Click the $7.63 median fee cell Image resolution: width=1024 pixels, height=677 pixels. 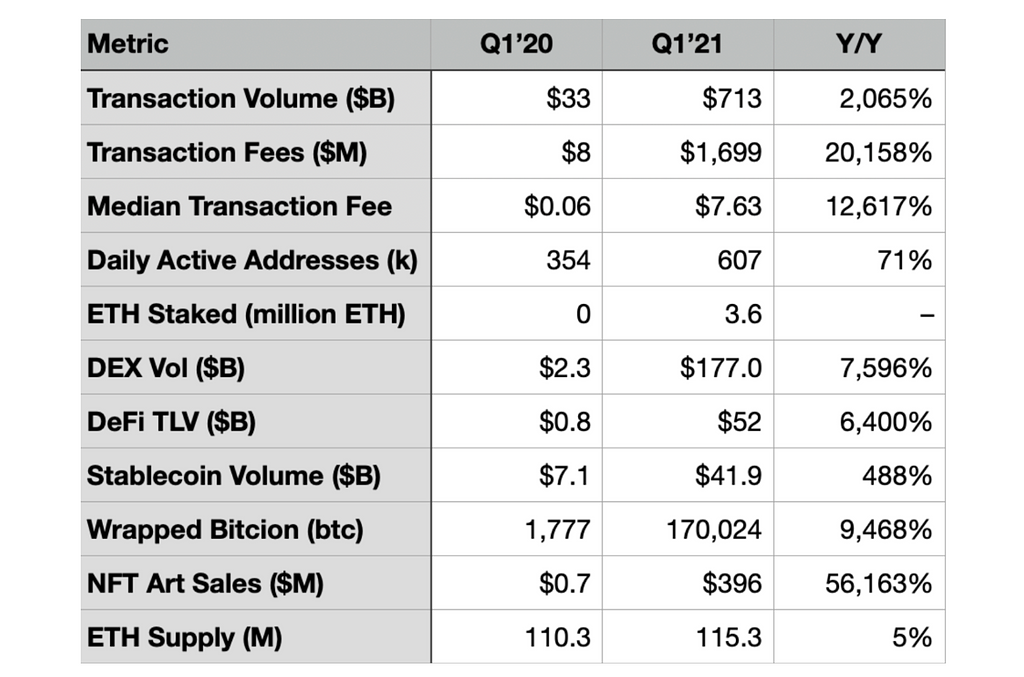point(729,206)
